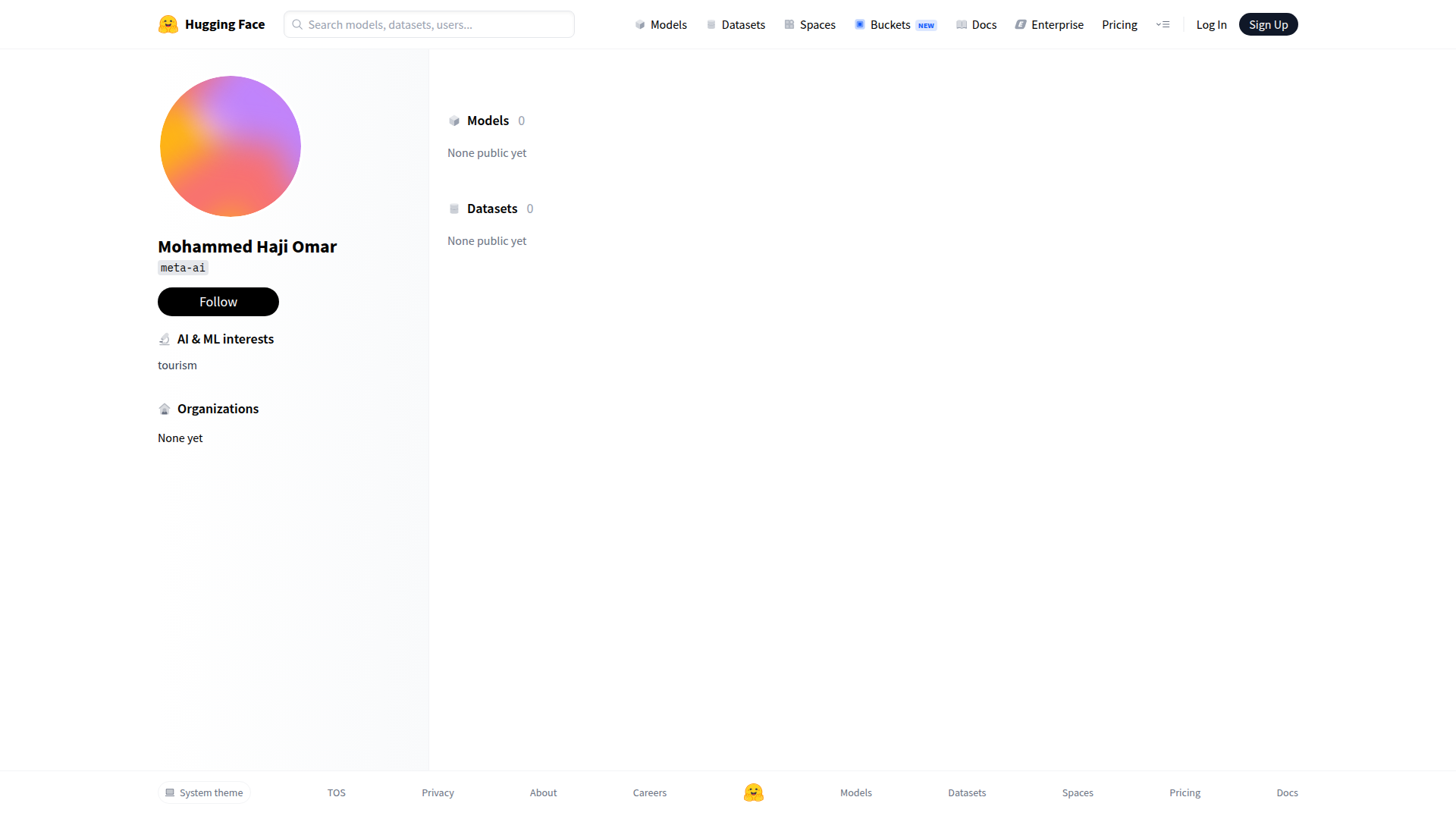Image resolution: width=1456 pixels, height=819 pixels.
Task: Click the Spaces icon in navbar
Action: tap(789, 25)
